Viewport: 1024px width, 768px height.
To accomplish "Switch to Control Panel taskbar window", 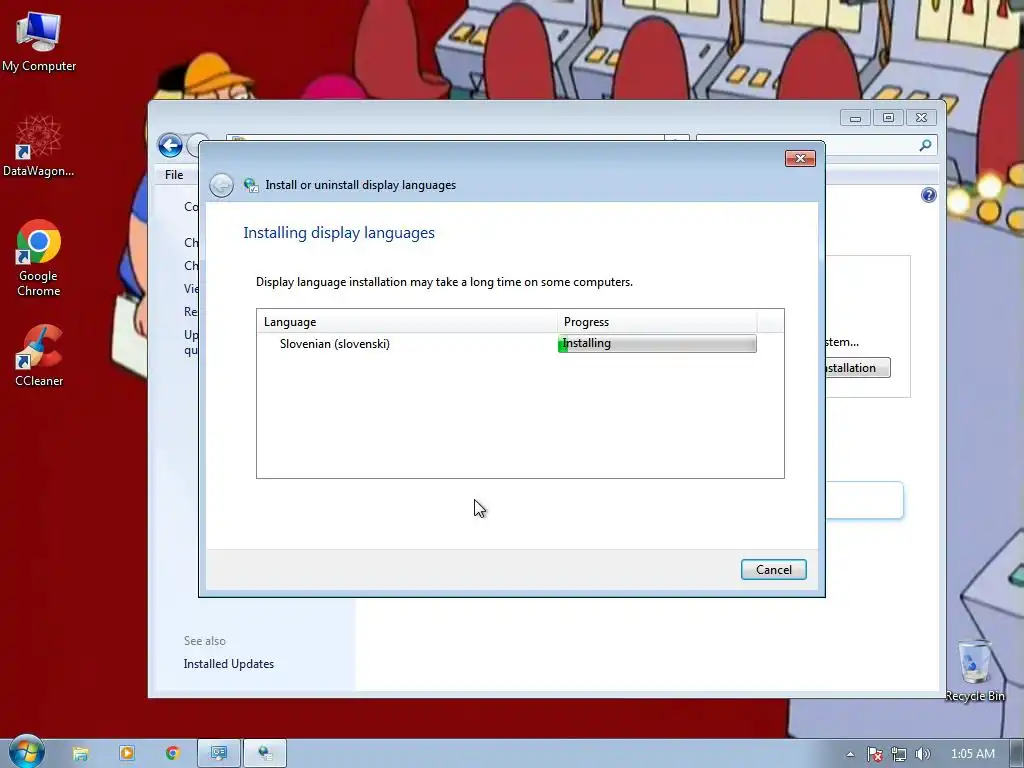I will click(219, 754).
